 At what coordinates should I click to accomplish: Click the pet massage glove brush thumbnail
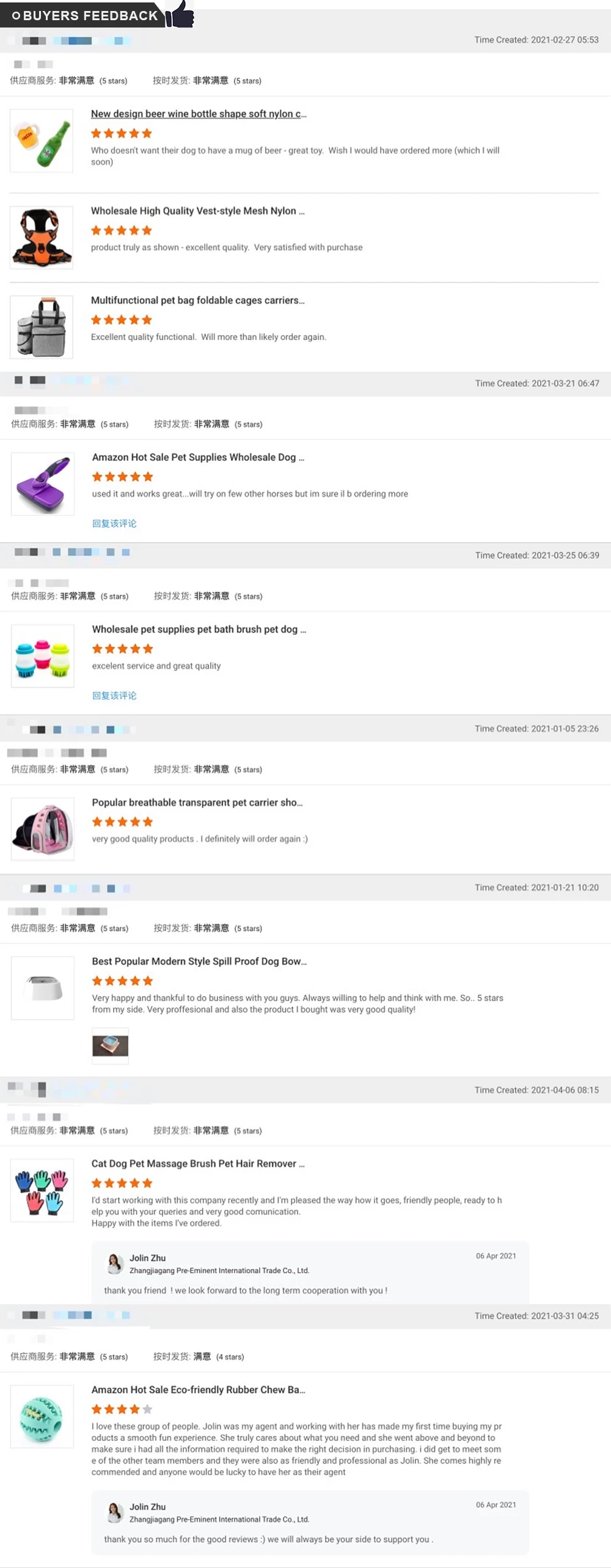pos(42,1190)
